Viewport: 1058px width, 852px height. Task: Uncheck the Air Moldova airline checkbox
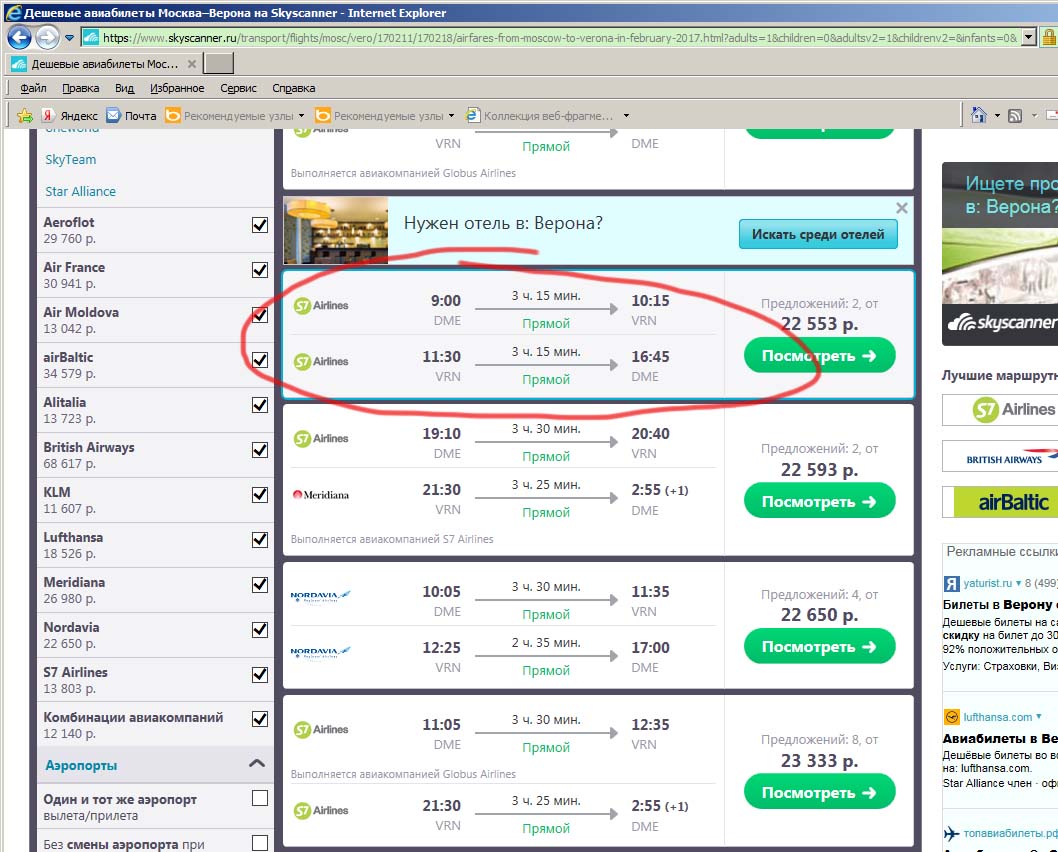260,315
